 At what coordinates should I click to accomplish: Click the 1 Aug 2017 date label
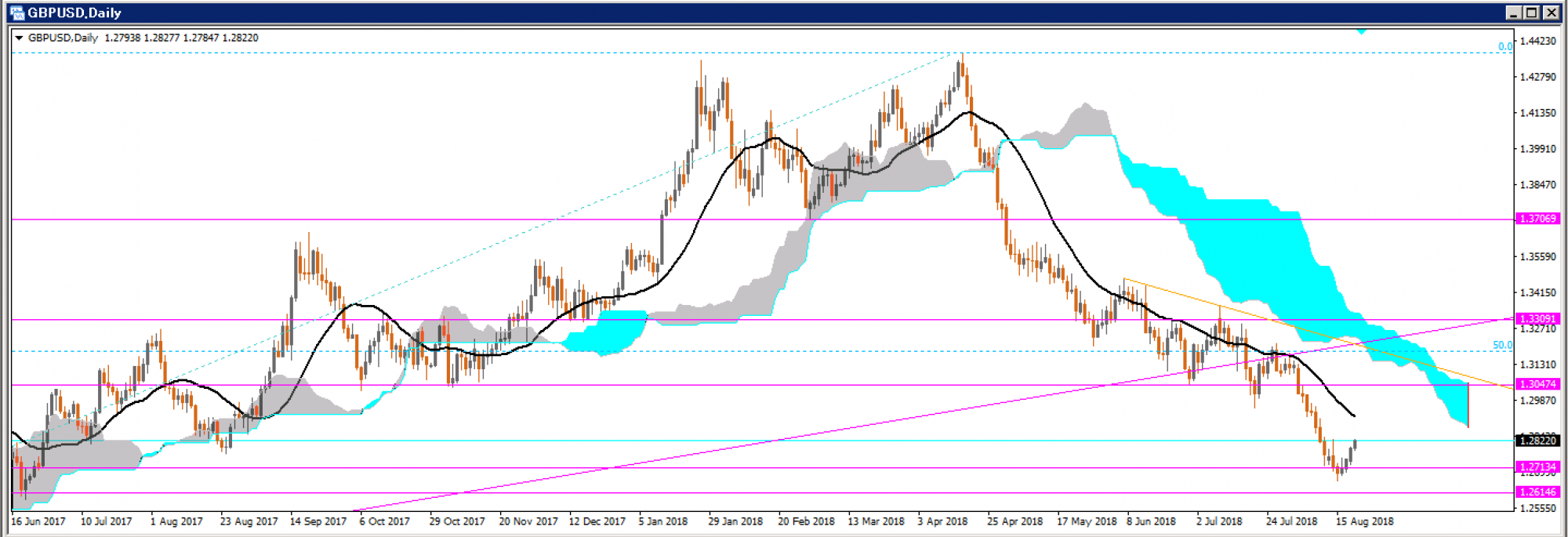(176, 521)
